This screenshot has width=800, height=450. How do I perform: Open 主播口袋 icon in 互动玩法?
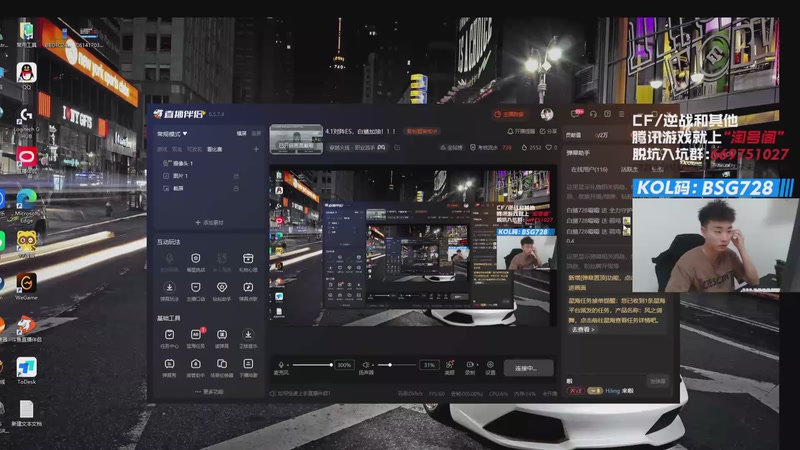[x=195, y=291]
